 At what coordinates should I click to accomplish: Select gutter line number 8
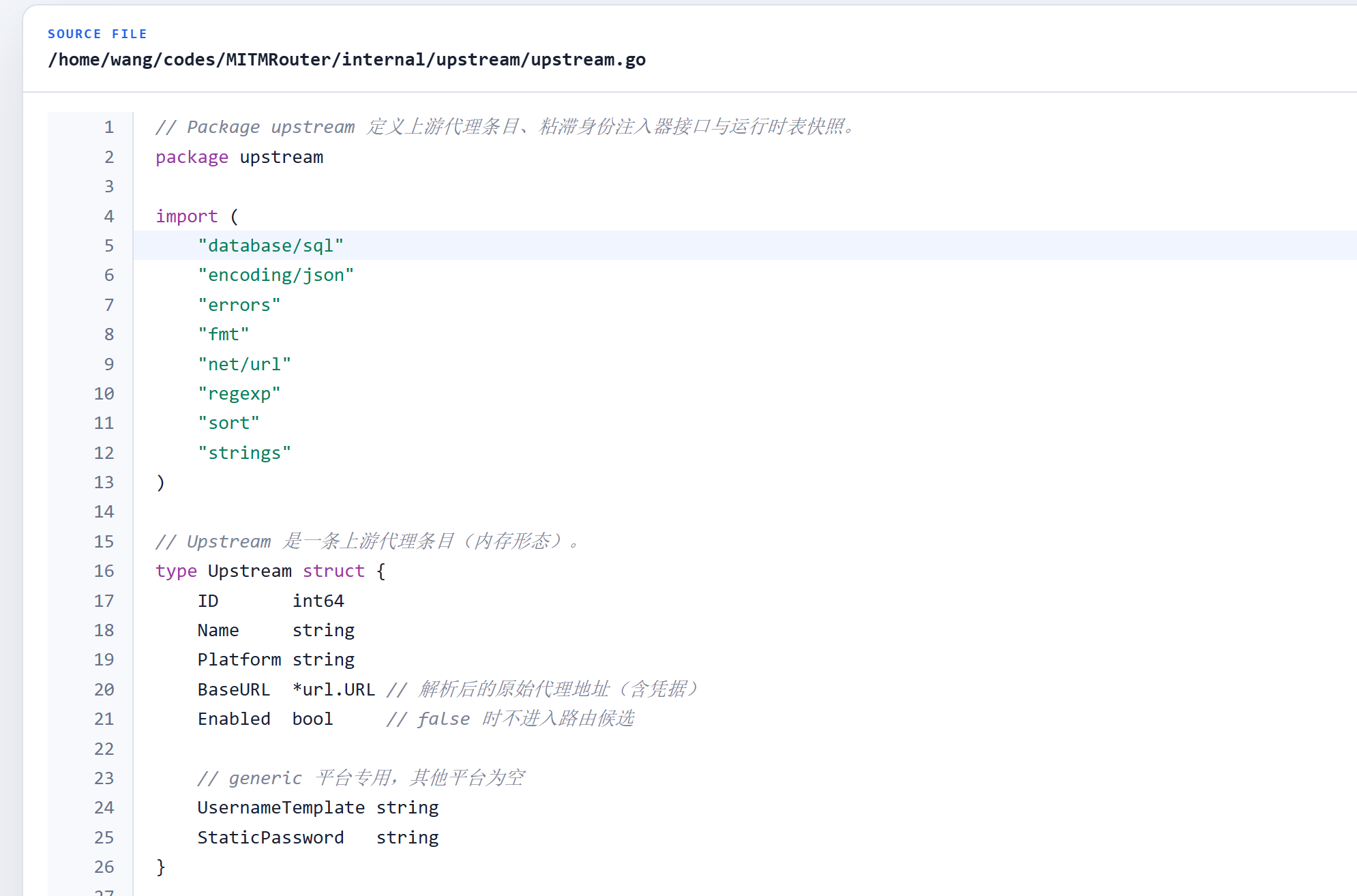(x=109, y=334)
